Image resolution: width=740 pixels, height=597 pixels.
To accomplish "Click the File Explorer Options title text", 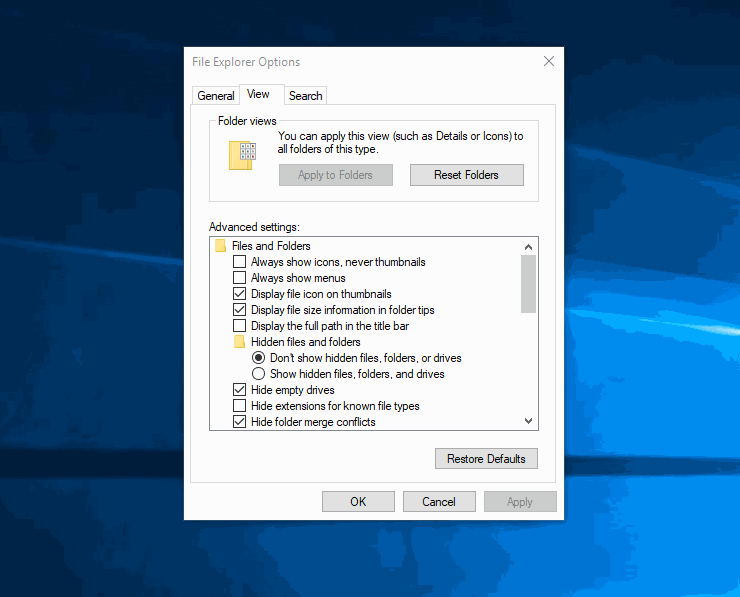I will (246, 62).
